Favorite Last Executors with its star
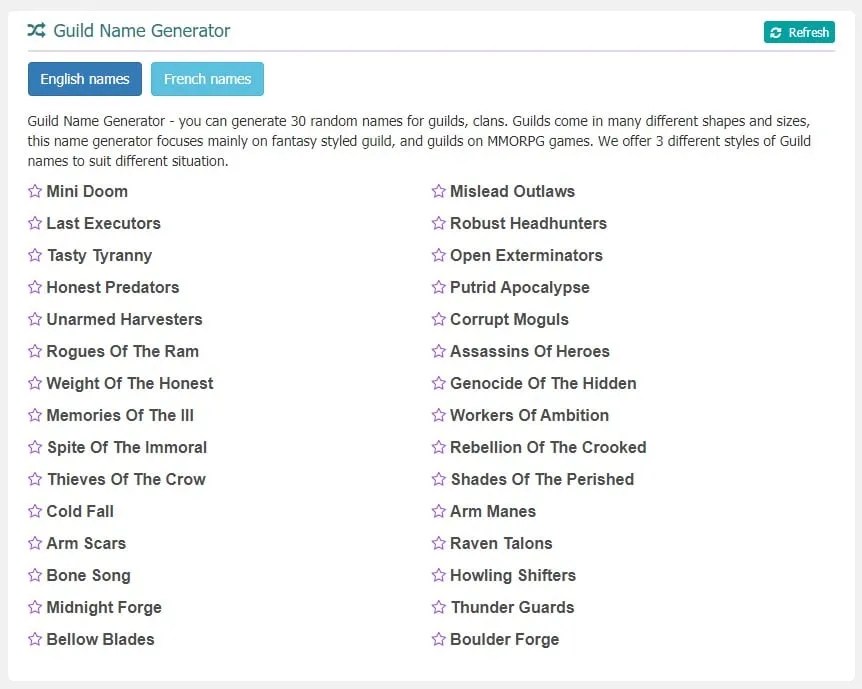Image resolution: width=862 pixels, height=689 pixels. tap(35, 223)
